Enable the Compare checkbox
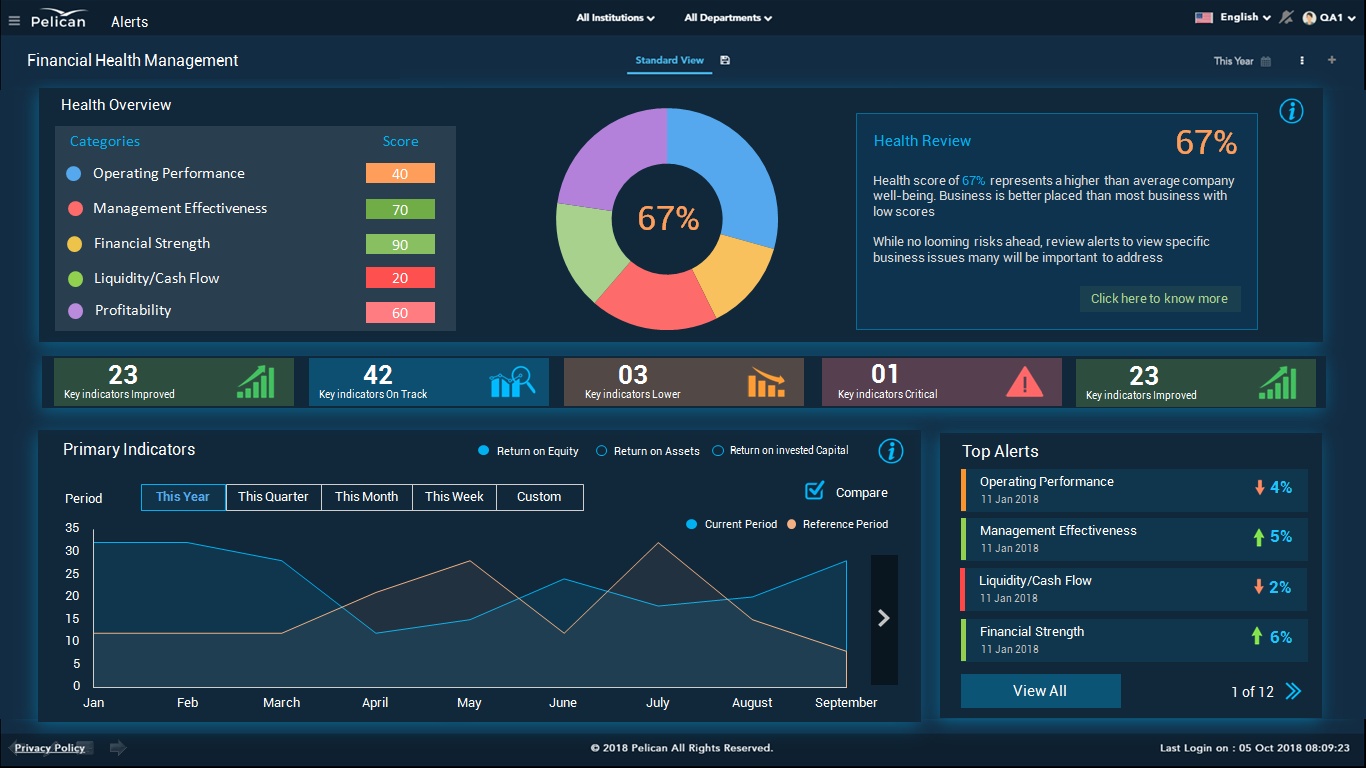The height and width of the screenshot is (768, 1366). [816, 491]
